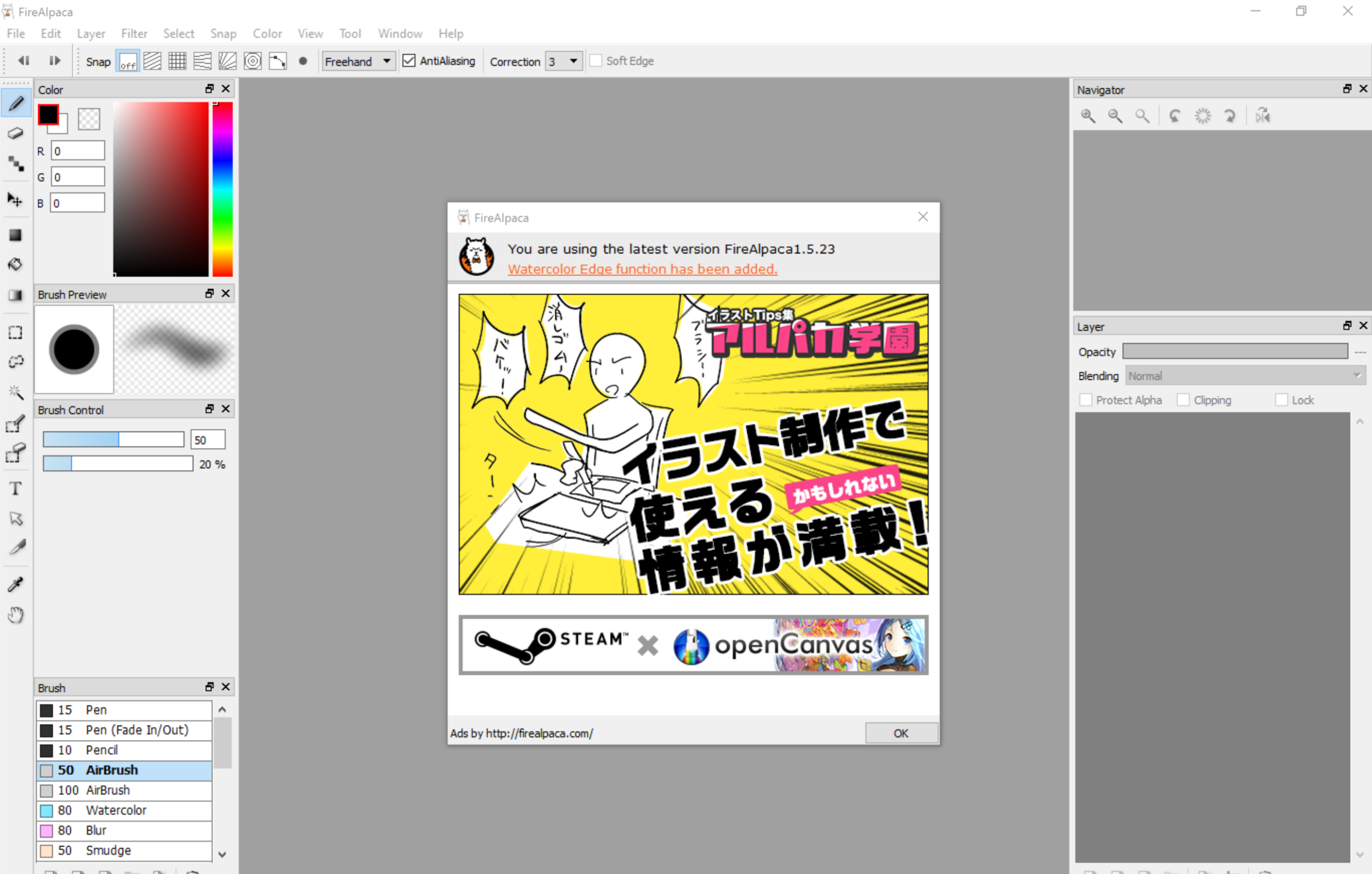The image size is (1372, 874).
Task: Select the Gradient tool
Action: (x=16, y=295)
